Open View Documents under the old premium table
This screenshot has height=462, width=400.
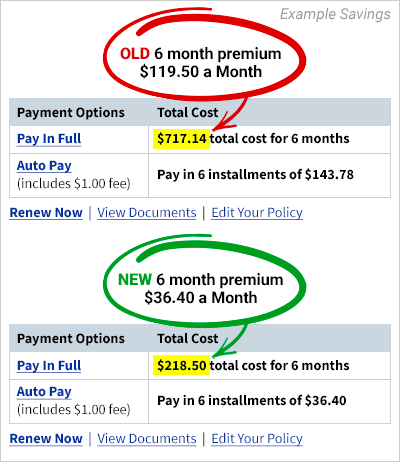[x=147, y=213]
